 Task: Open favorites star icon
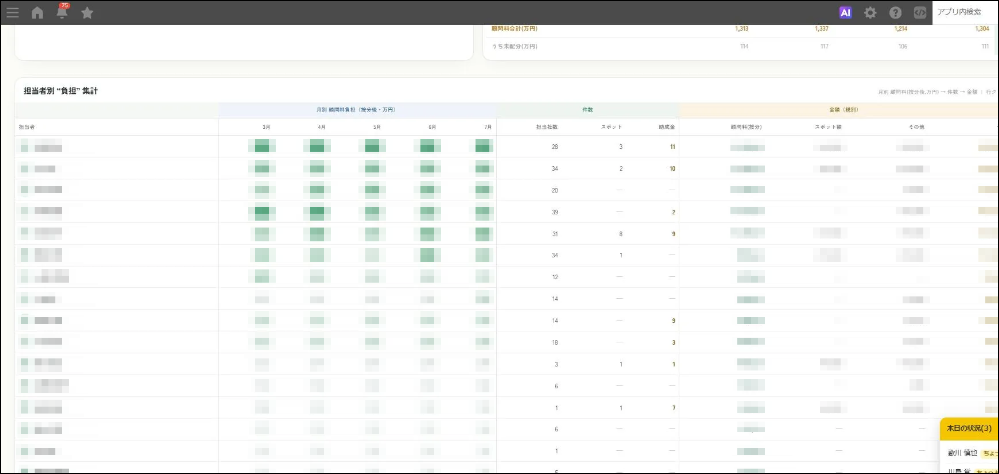click(x=87, y=13)
